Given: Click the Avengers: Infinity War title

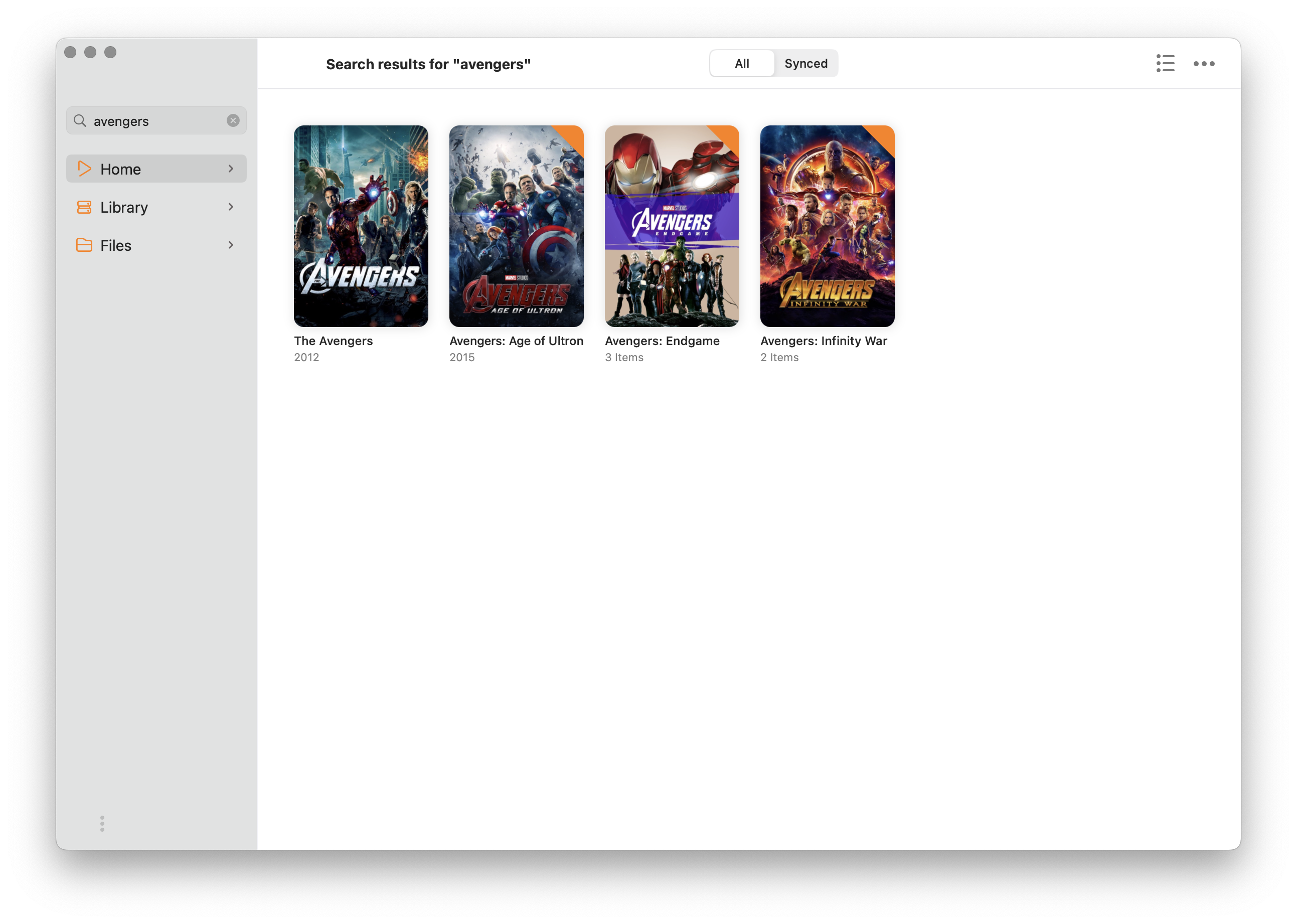Looking at the screenshot, I should pyautogui.click(x=823, y=341).
